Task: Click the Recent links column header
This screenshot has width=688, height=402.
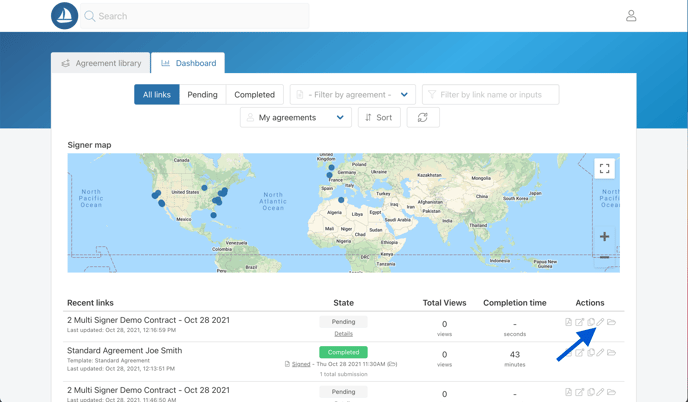Action: [90, 303]
